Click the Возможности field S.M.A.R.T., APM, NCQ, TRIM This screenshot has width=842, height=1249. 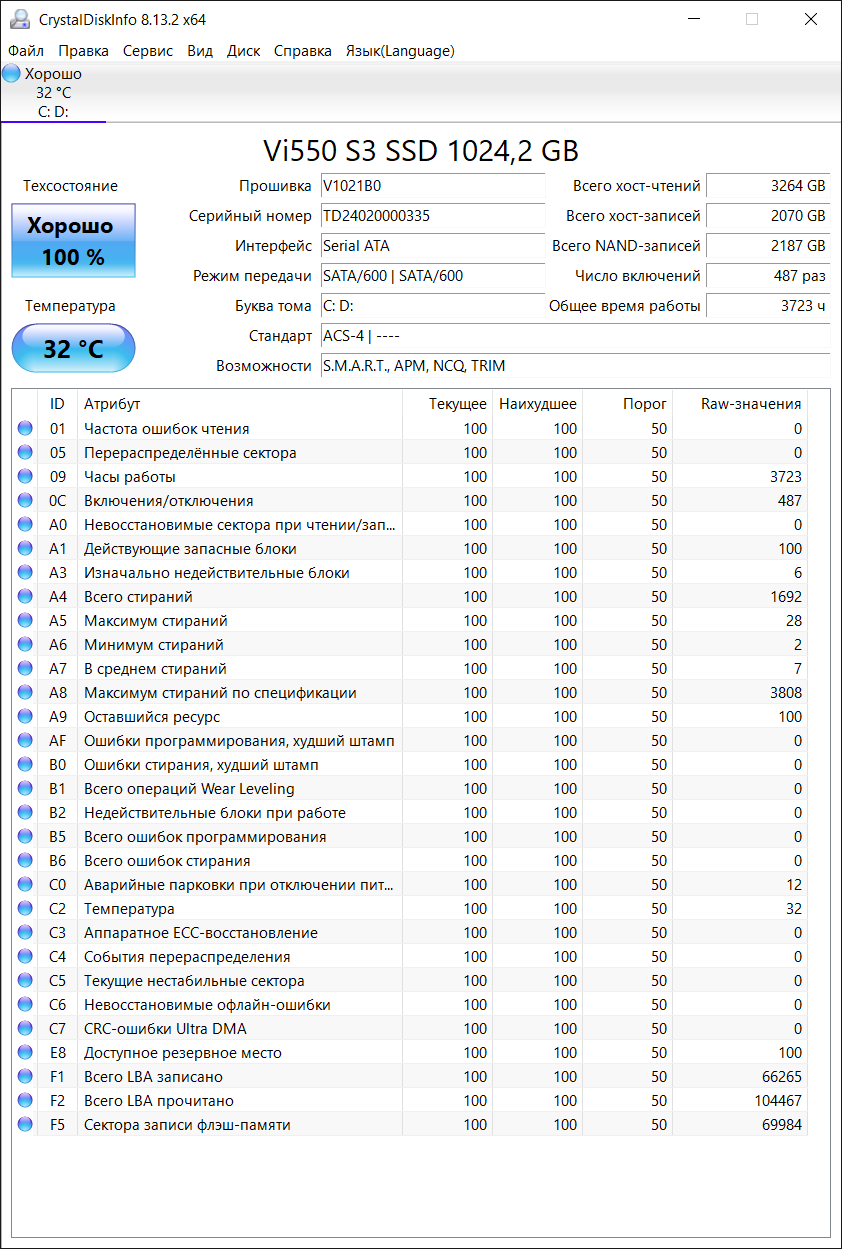click(x=575, y=366)
